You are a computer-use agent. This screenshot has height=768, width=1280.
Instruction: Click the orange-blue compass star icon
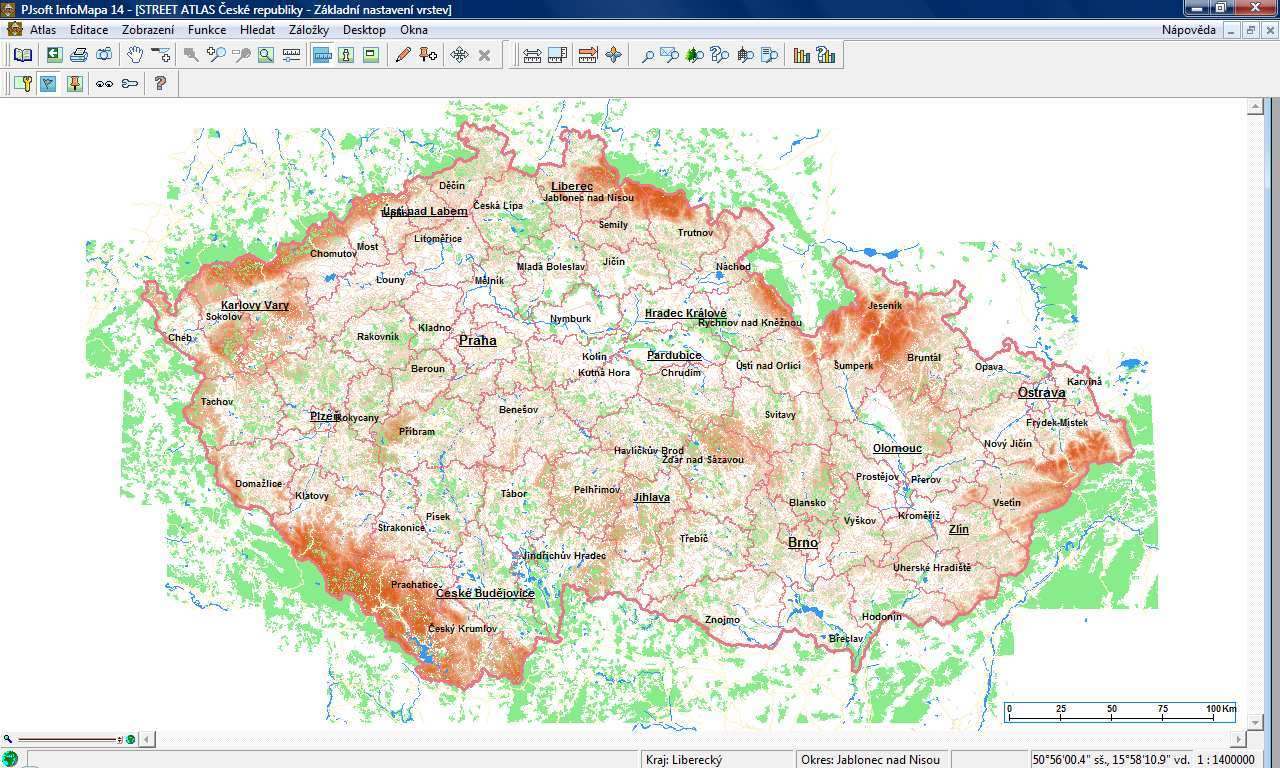[613, 55]
